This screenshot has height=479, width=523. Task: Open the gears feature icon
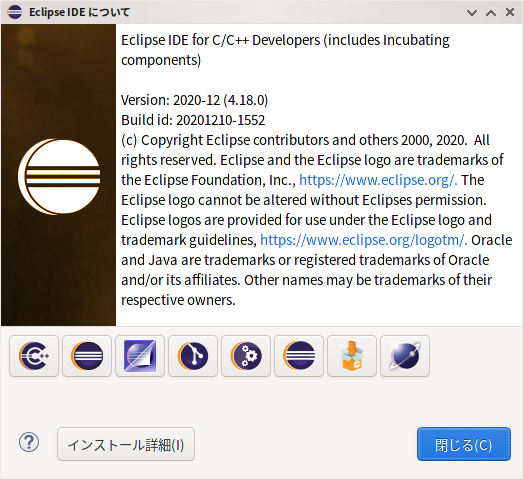click(246, 356)
